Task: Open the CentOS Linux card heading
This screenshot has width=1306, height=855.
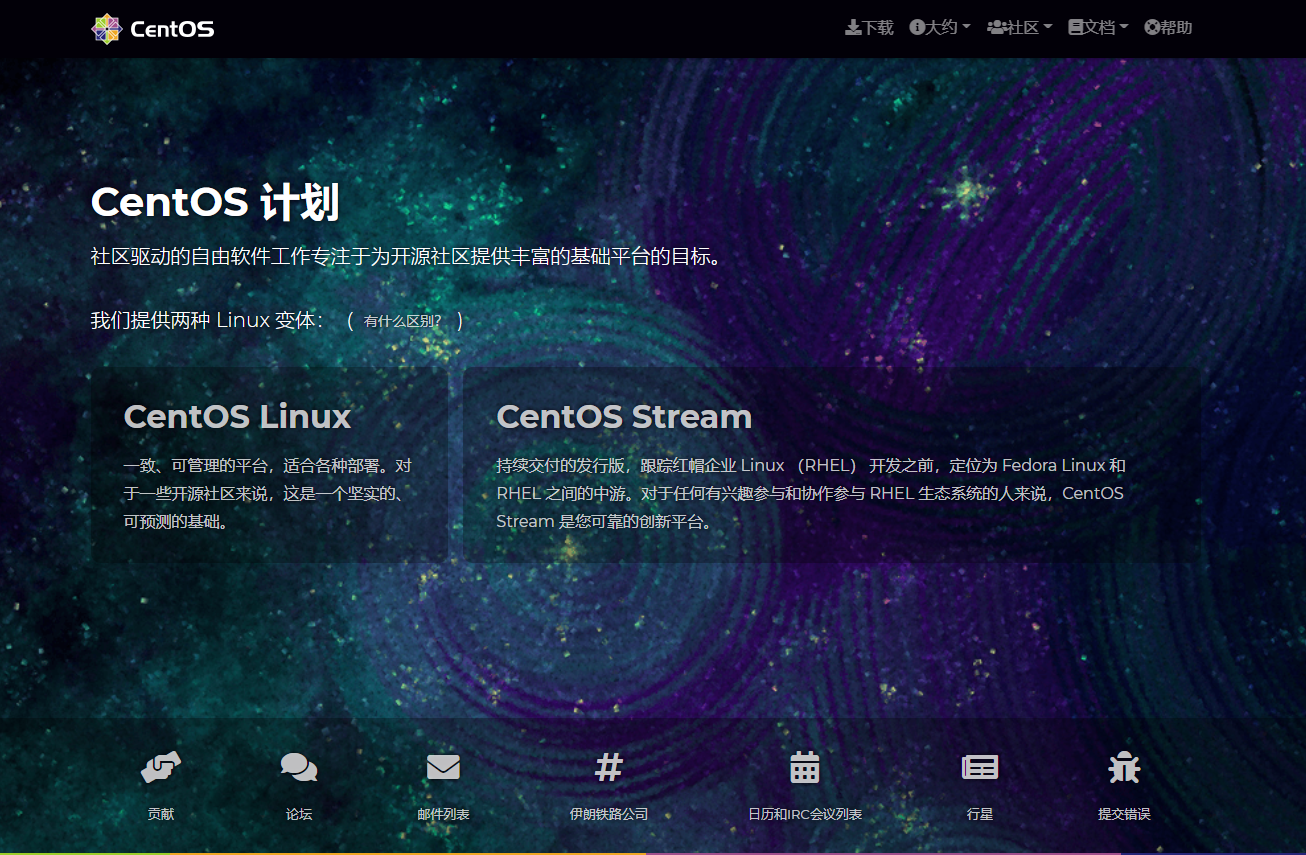Action: click(x=237, y=416)
